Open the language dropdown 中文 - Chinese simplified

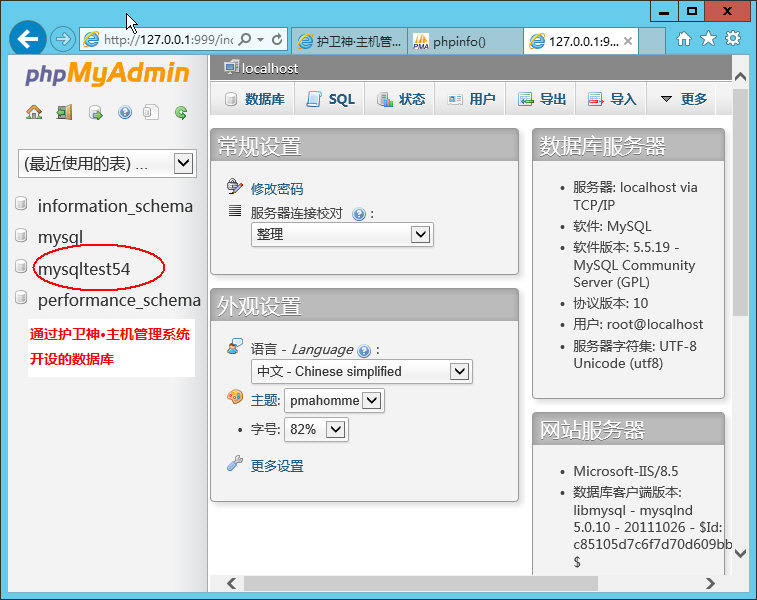(x=362, y=371)
